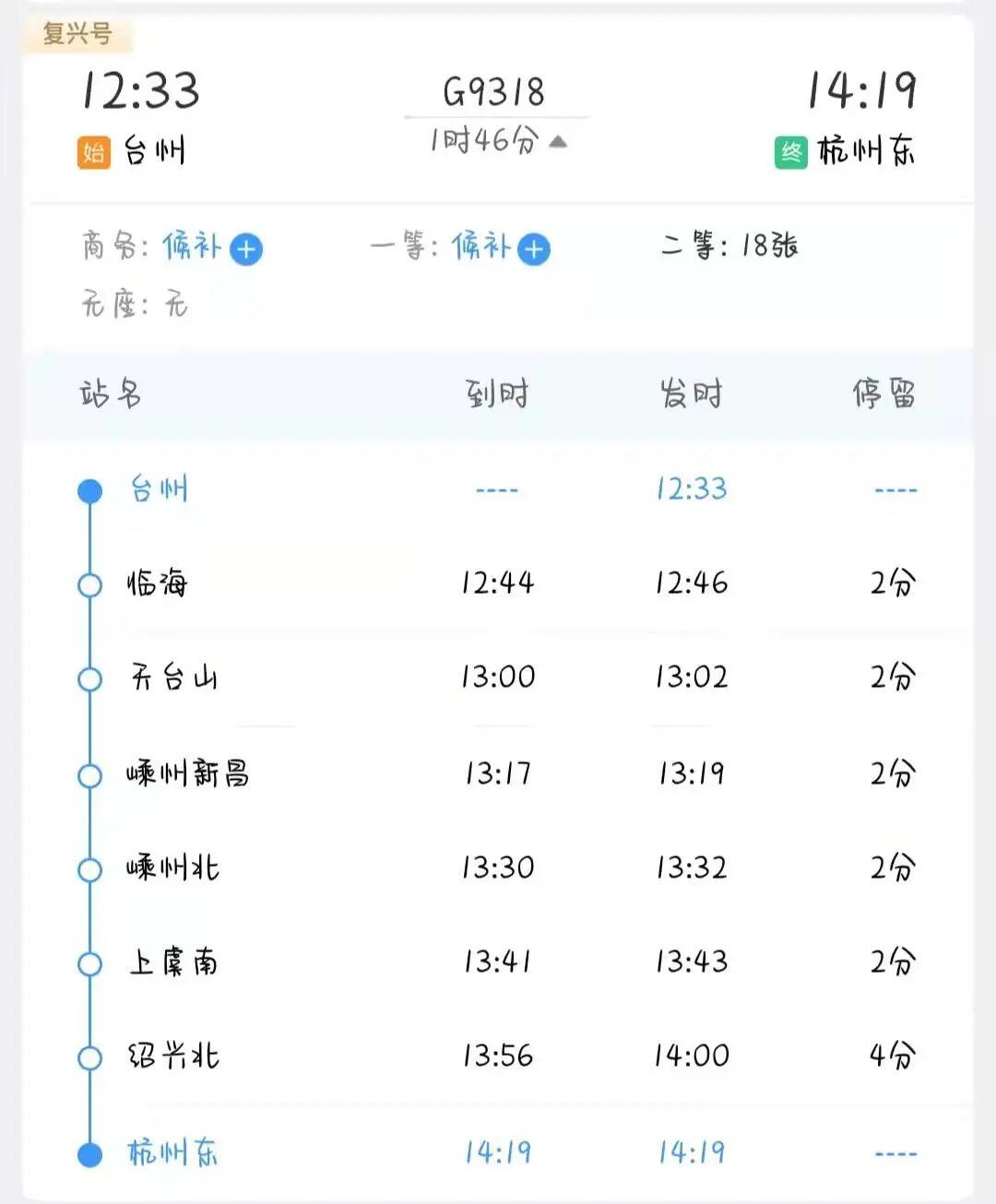Click the blue plus next to 商务 候补
996x1204 pixels.
click(x=246, y=249)
